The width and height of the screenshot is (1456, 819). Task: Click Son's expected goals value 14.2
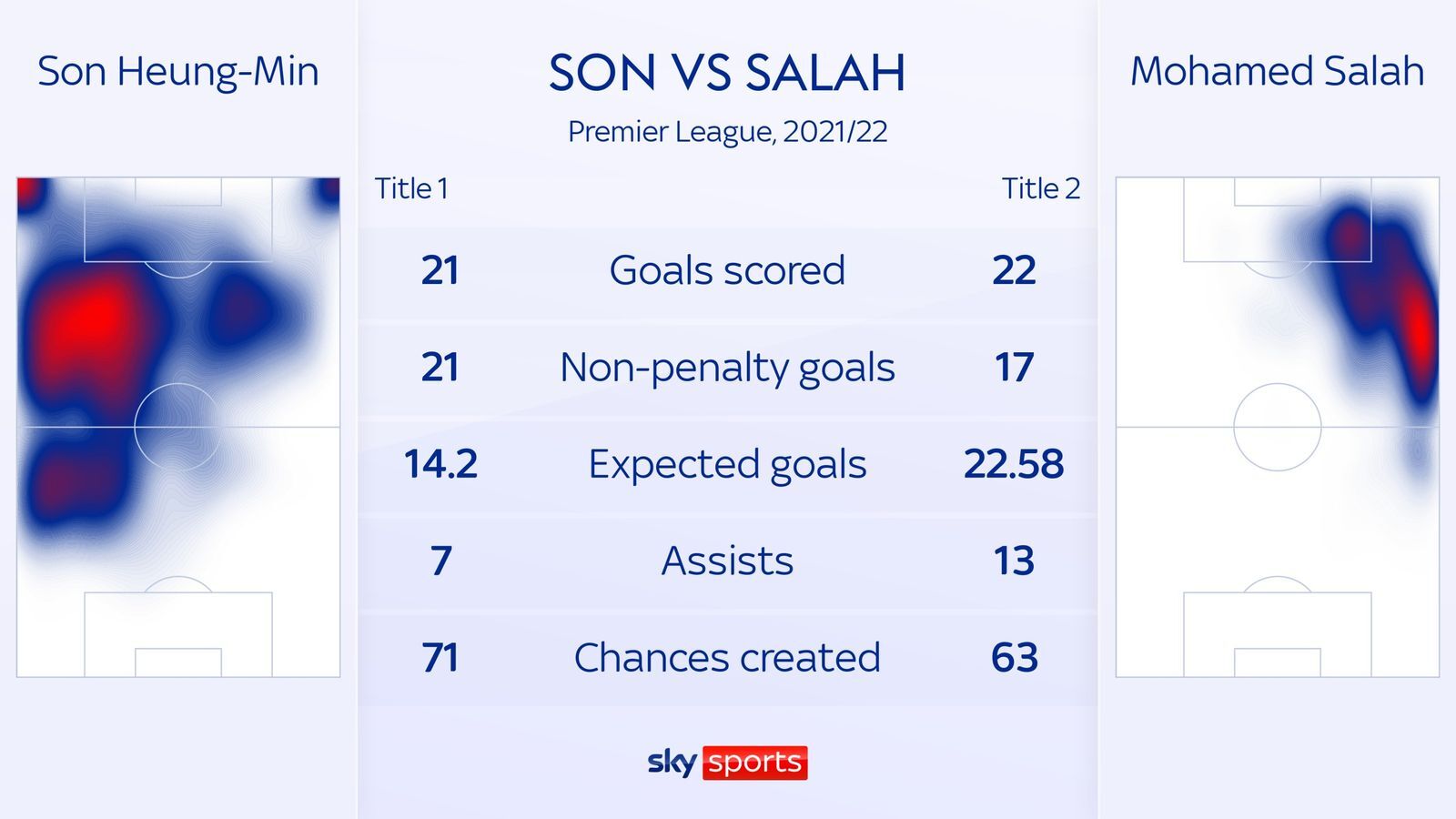[440, 464]
